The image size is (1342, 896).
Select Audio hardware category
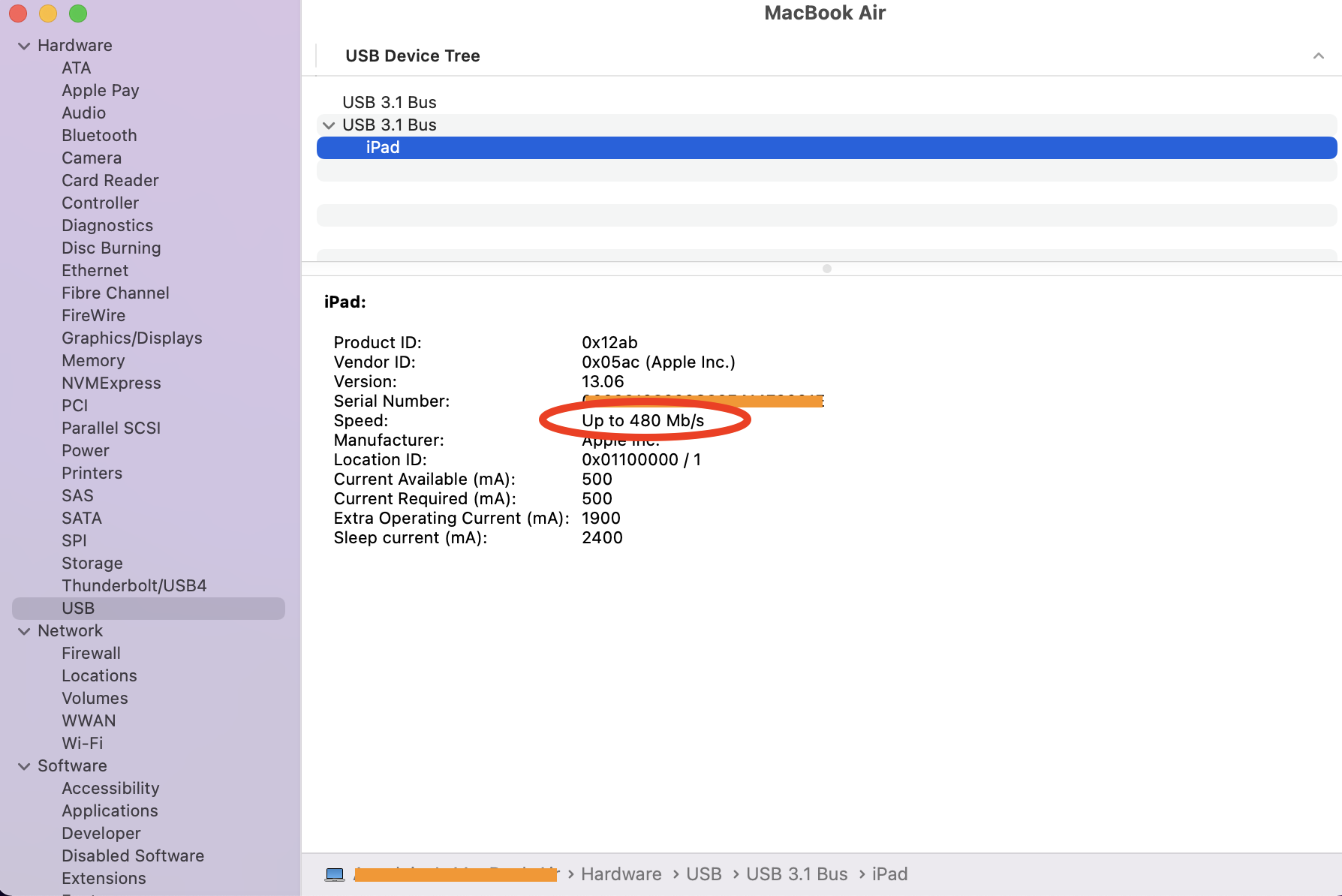click(x=84, y=113)
